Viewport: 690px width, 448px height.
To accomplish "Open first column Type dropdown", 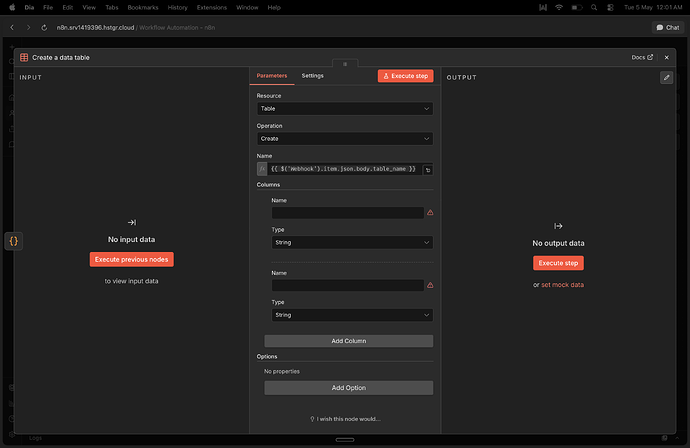I will [352, 242].
